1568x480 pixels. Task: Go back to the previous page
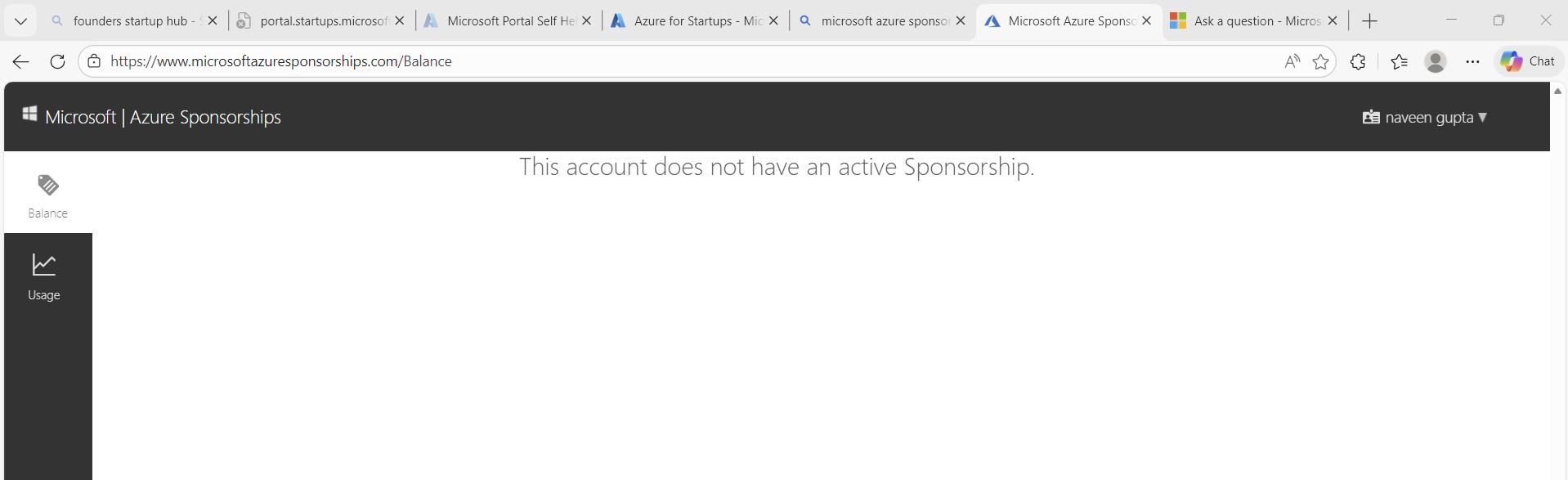[20, 61]
